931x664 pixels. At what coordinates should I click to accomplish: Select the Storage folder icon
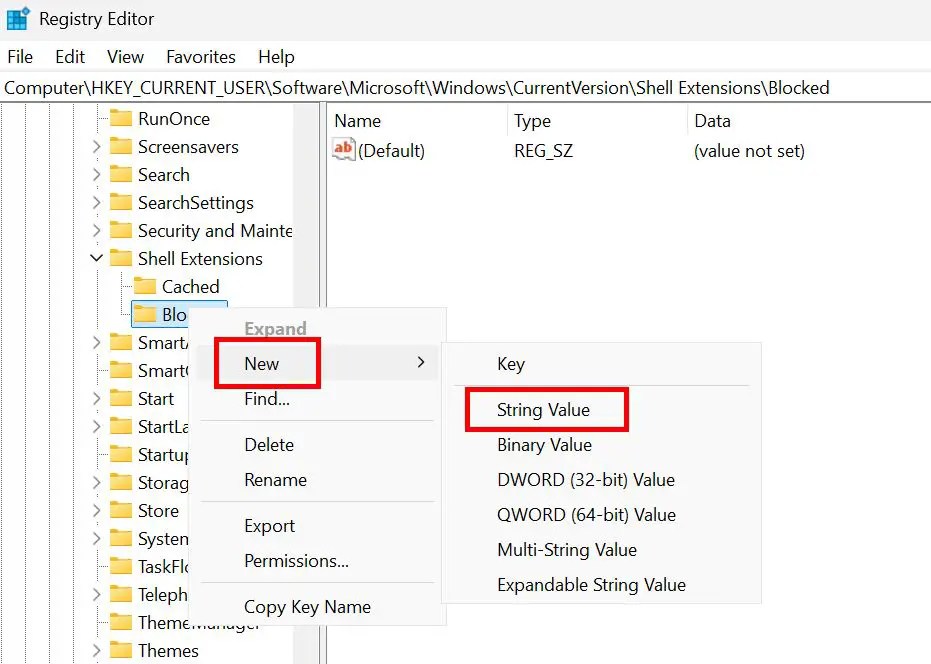pos(121,483)
